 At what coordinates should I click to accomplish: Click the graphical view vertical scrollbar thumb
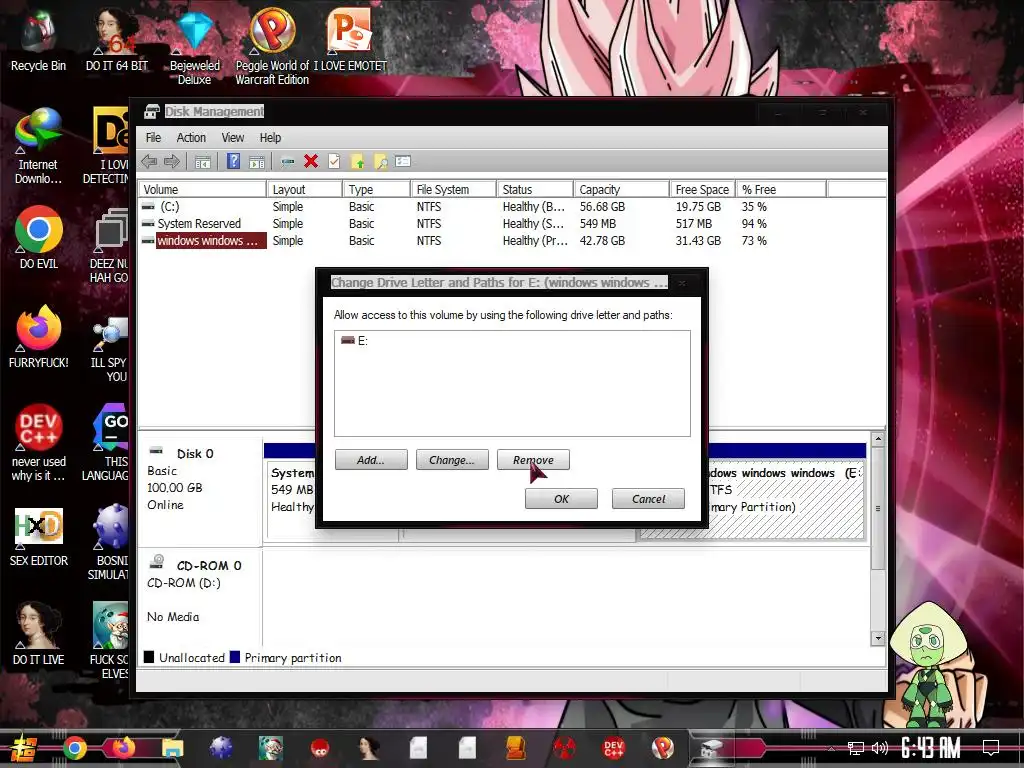pos(878,508)
